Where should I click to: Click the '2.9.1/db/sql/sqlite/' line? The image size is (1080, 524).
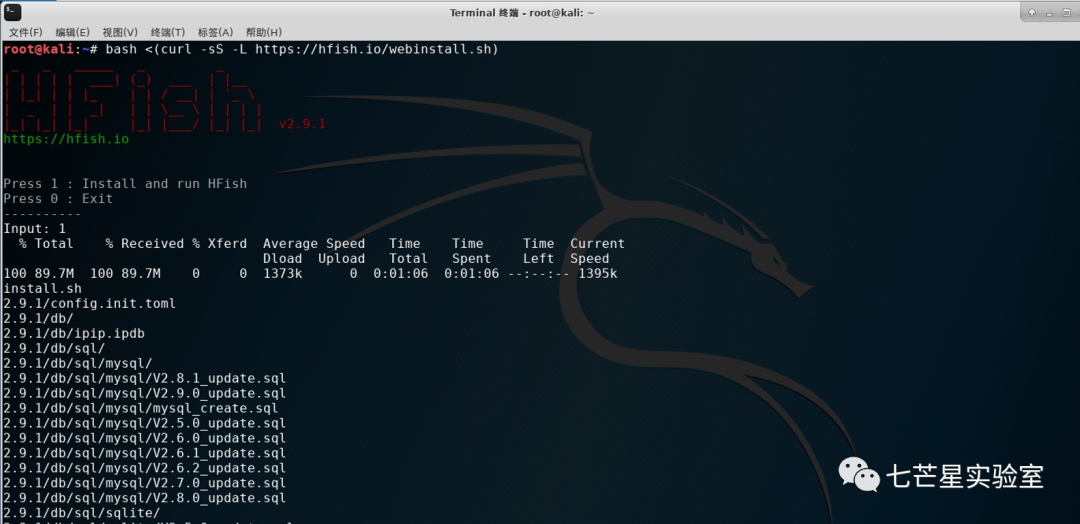point(81,513)
